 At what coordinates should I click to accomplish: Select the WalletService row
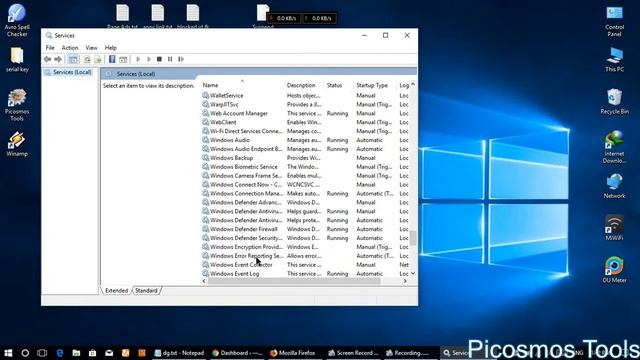tap(305, 96)
